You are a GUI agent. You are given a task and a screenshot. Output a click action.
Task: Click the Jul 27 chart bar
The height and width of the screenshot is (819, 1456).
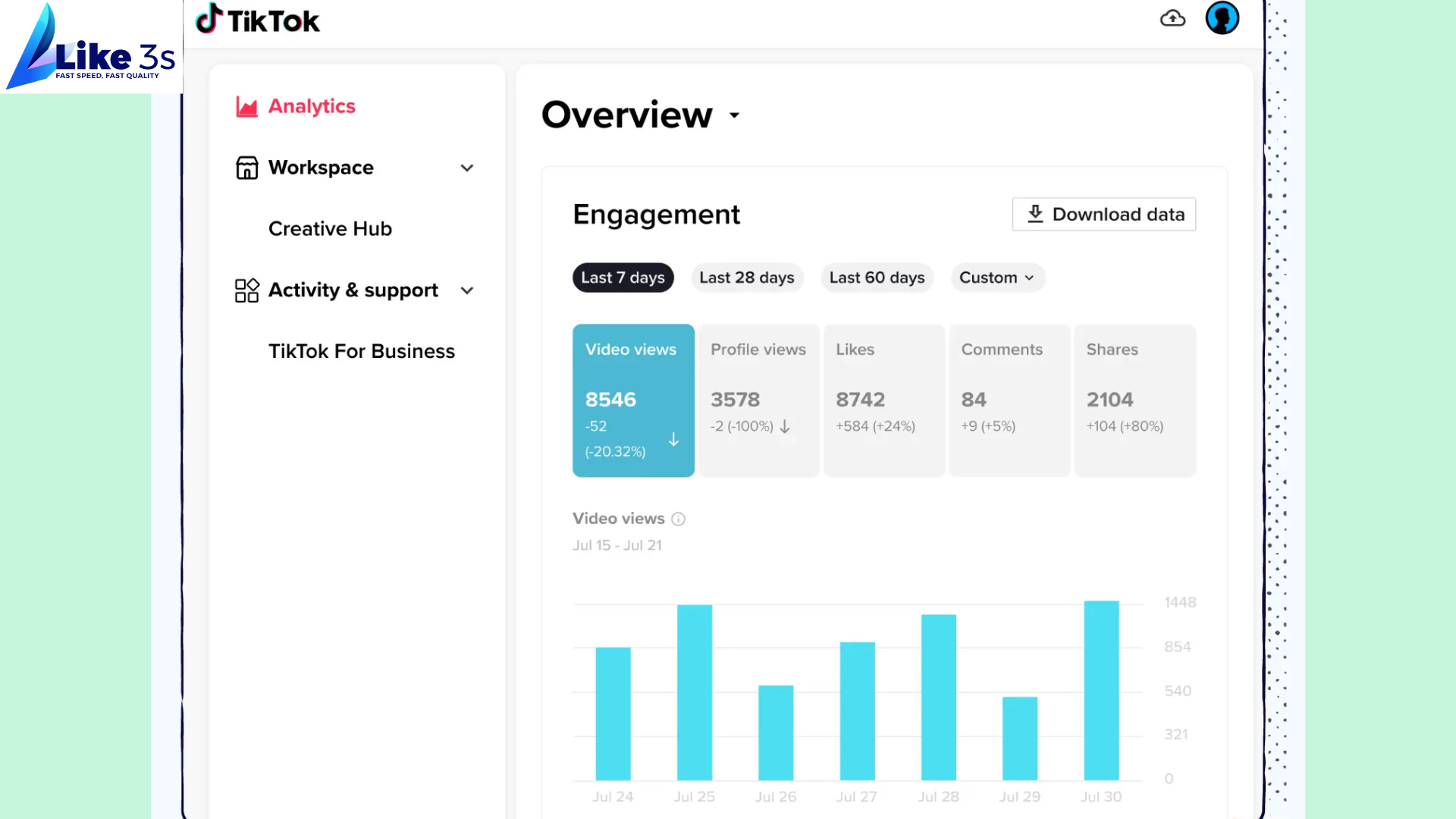[x=857, y=711]
